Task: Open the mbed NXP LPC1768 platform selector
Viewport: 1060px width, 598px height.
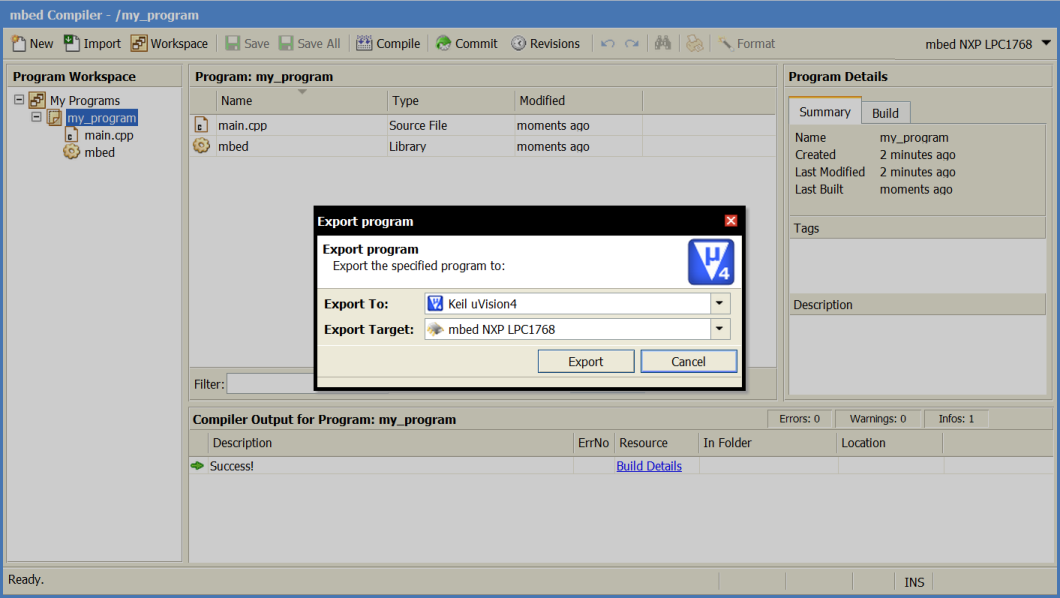Action: coord(988,43)
